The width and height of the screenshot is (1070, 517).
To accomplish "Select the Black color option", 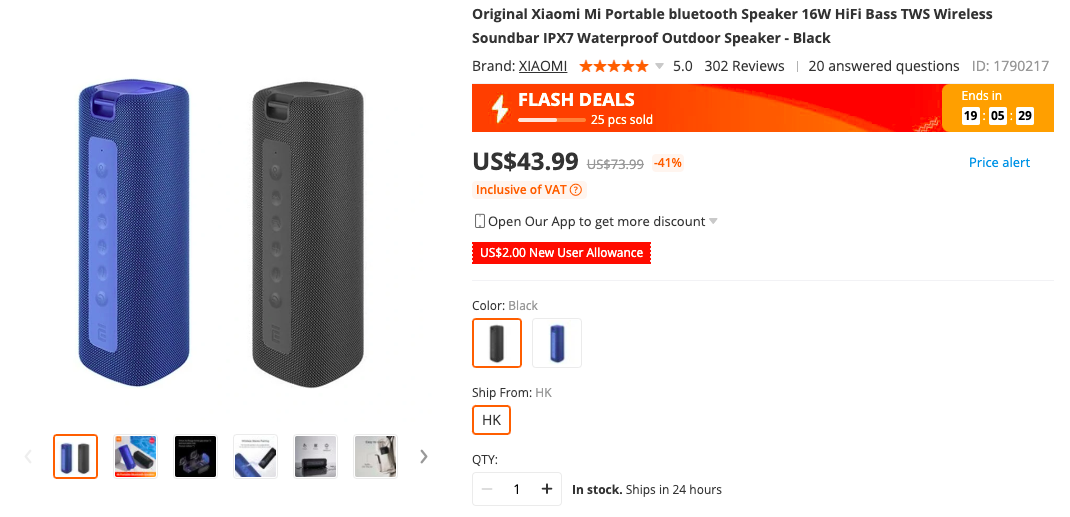I will coord(497,343).
